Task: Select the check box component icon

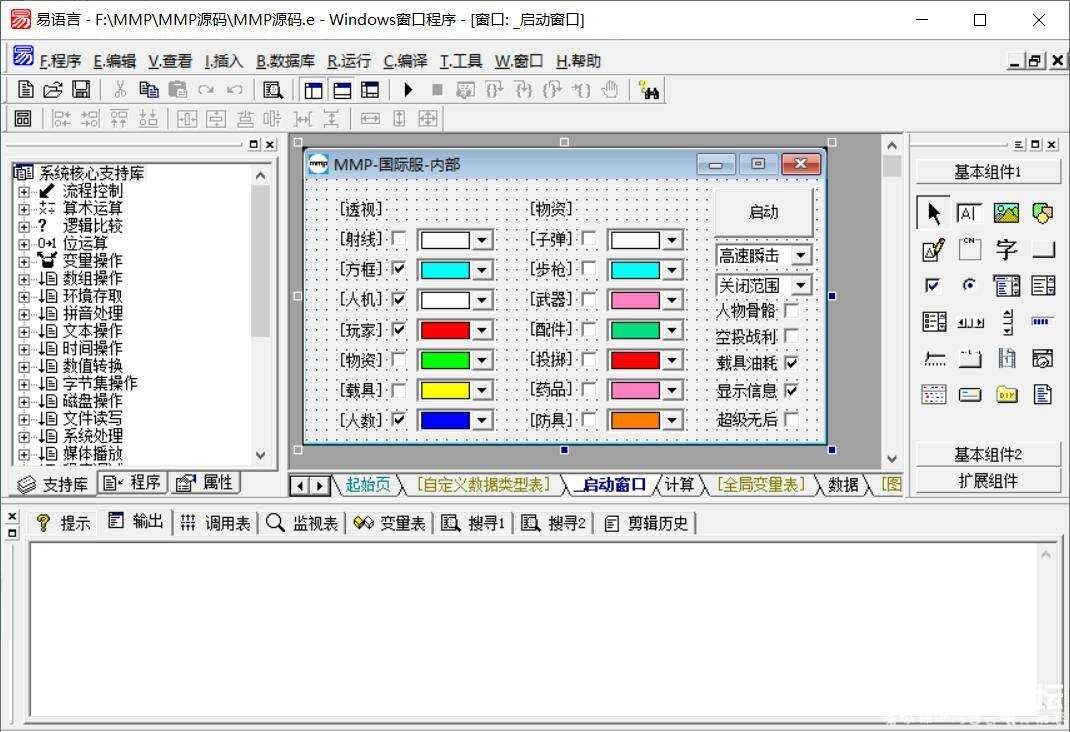Action: 932,285
